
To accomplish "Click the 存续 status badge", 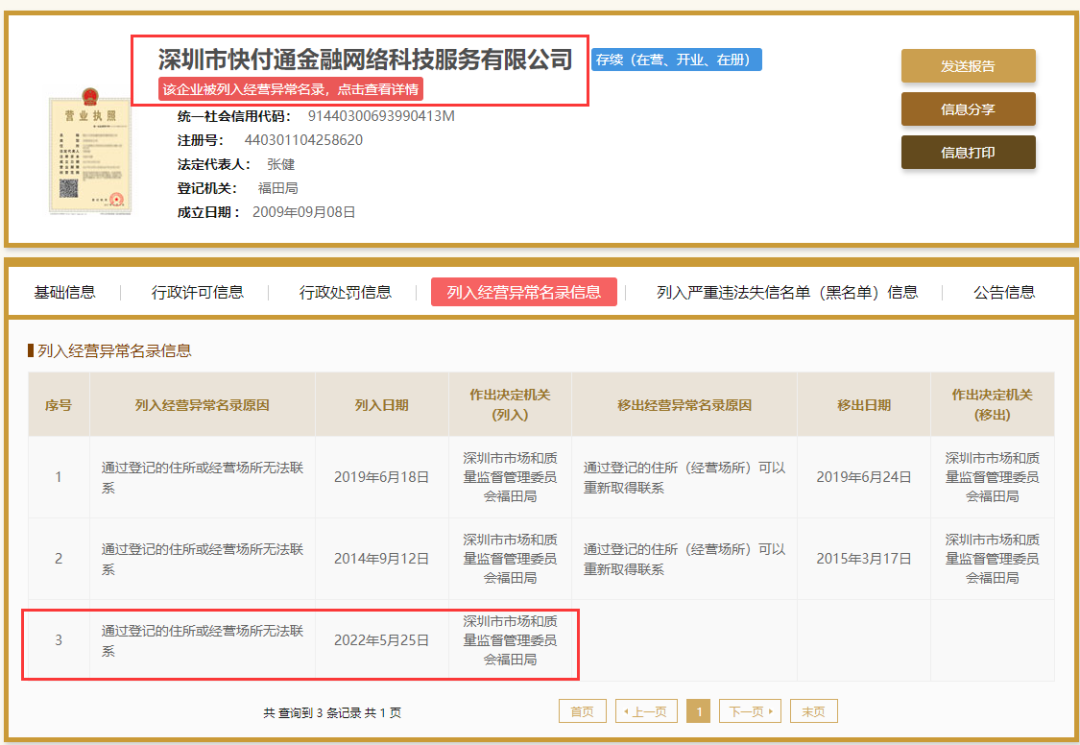I will pyautogui.click(x=676, y=60).
